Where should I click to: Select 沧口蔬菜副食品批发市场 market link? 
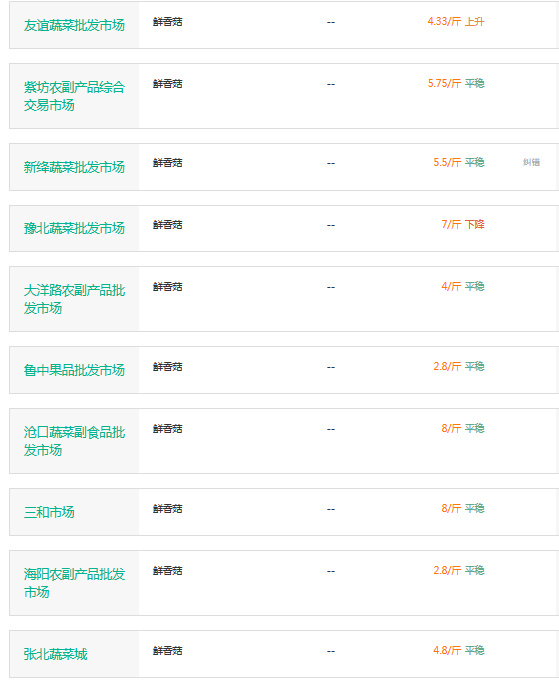[74, 441]
